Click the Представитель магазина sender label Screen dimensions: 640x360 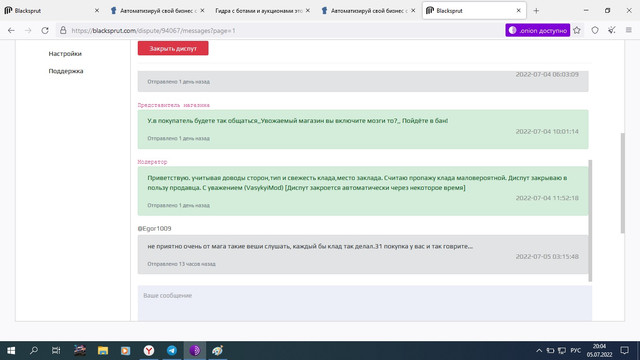point(173,105)
